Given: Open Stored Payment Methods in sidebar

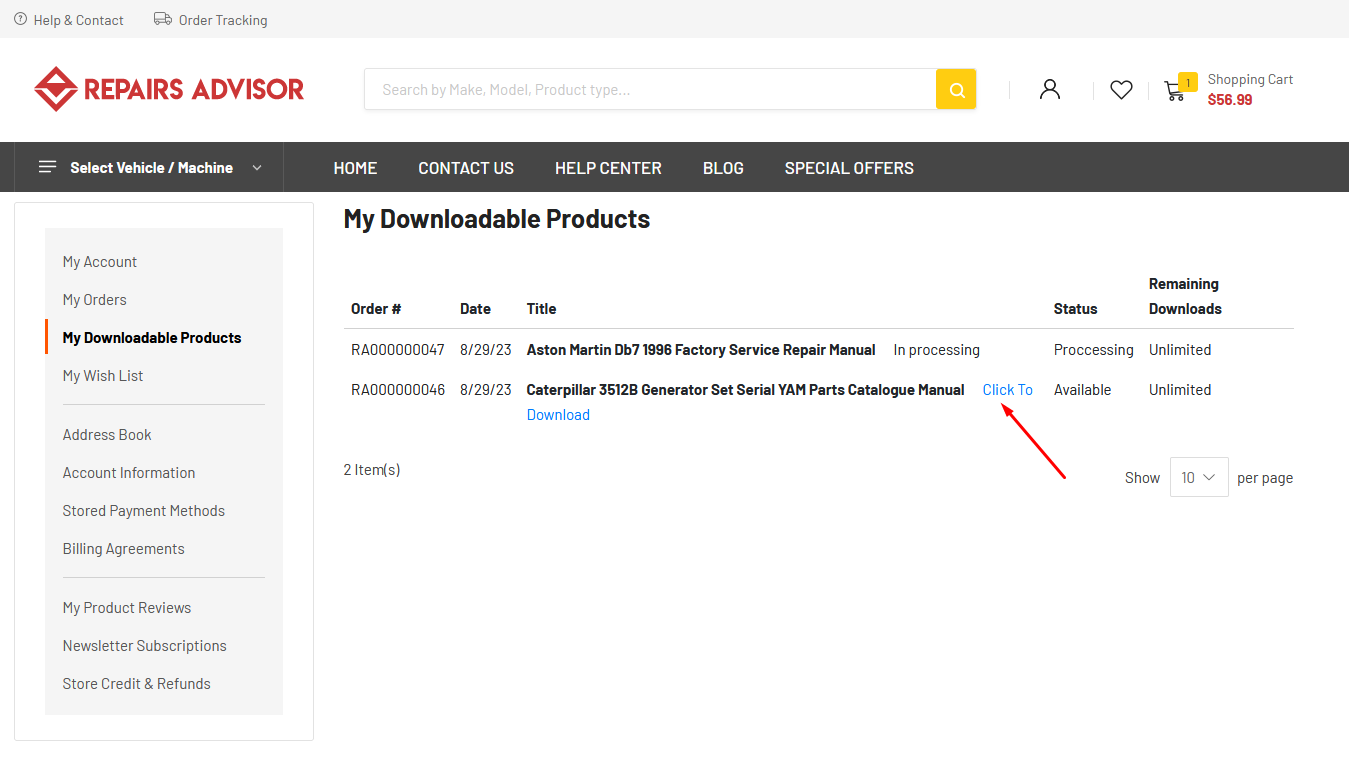Looking at the screenshot, I should pyautogui.click(x=144, y=511).
